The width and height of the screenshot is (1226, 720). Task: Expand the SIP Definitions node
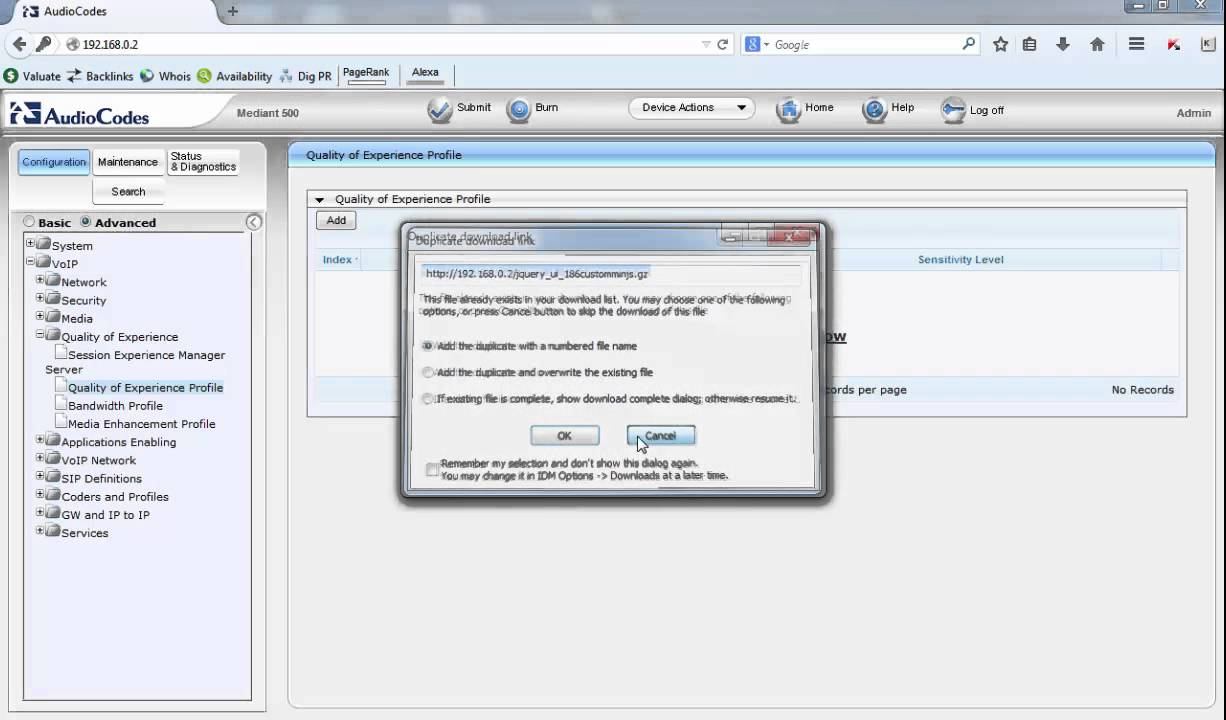pyautogui.click(x=40, y=475)
